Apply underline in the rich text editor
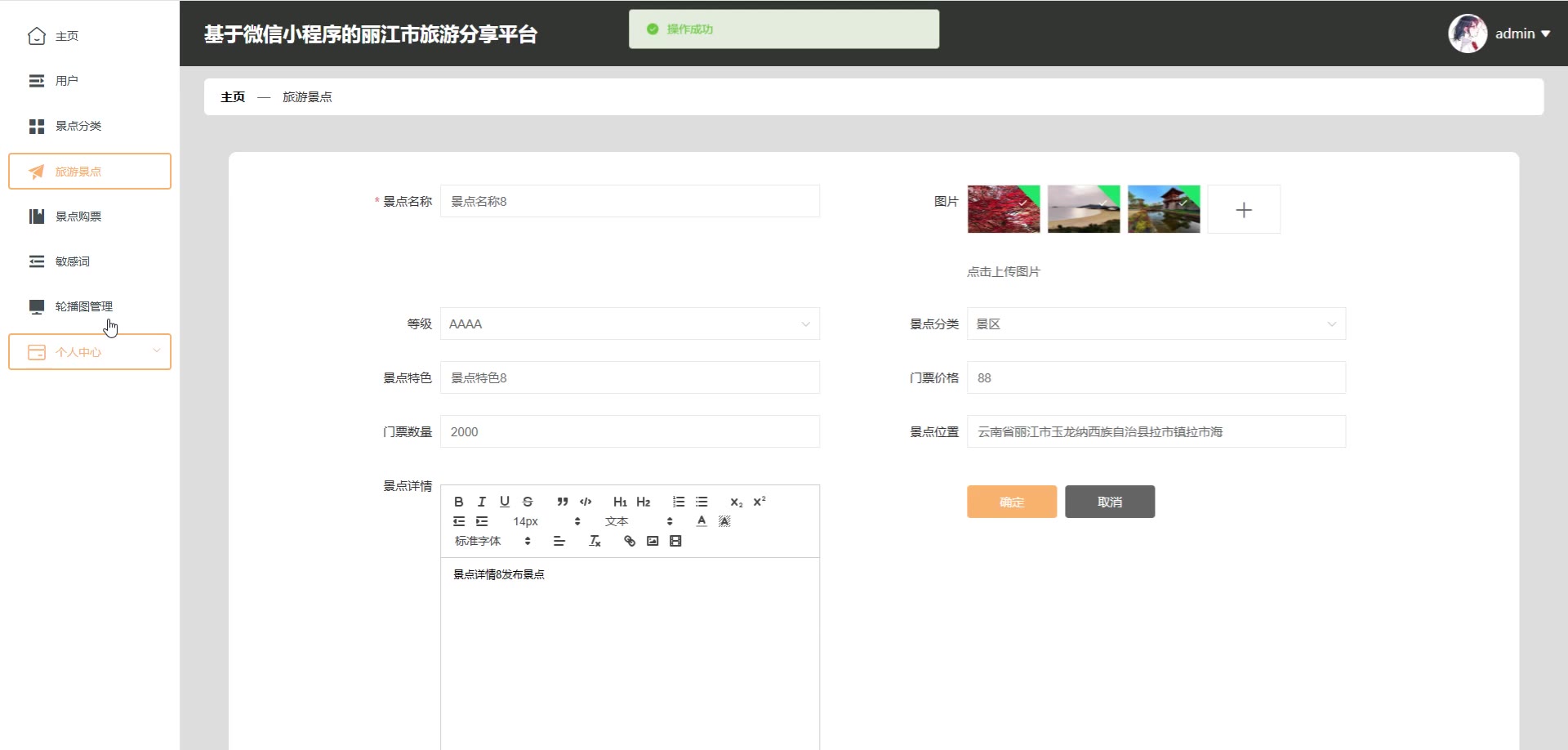 coord(505,502)
